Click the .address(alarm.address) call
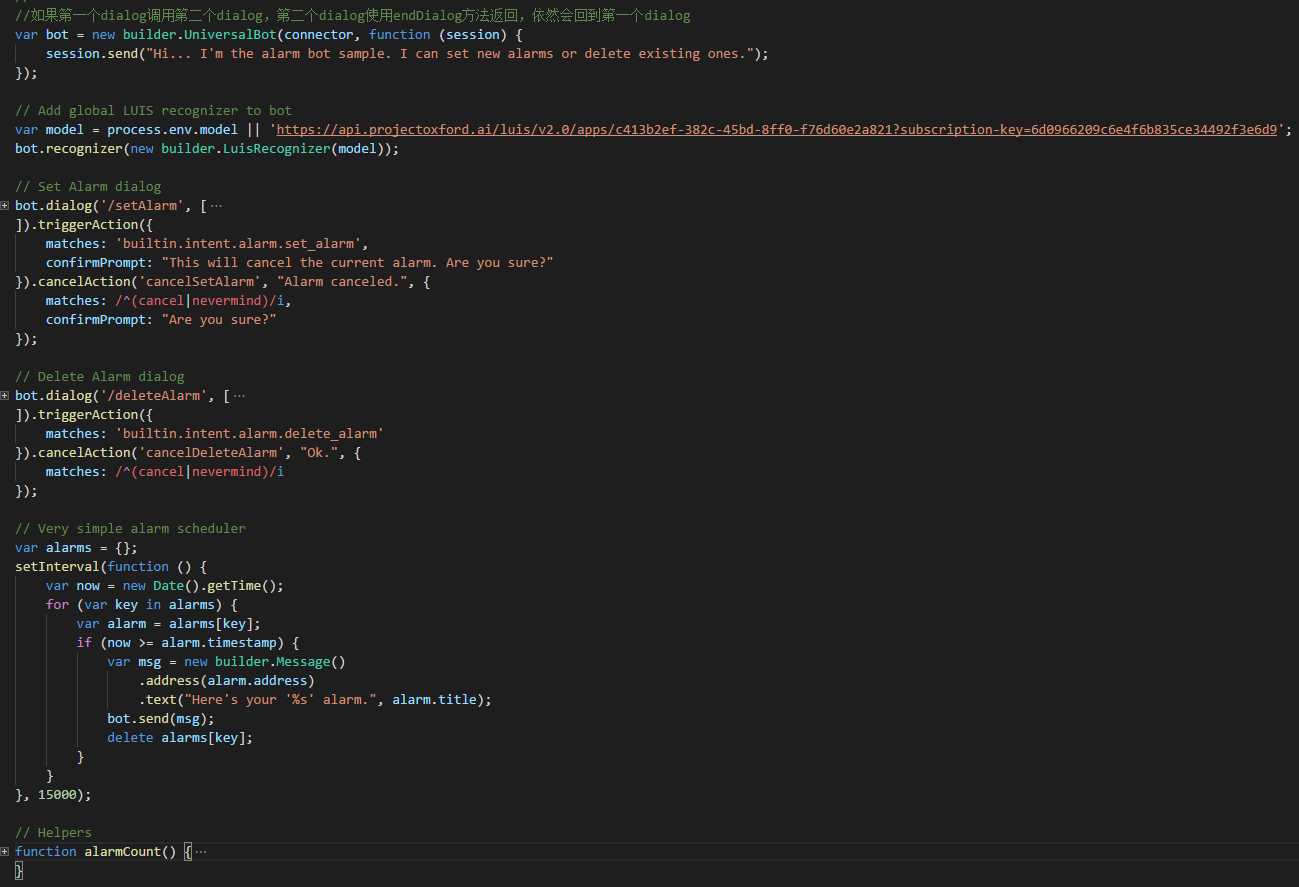Screen dimensions: 1299x887 pos(227,681)
